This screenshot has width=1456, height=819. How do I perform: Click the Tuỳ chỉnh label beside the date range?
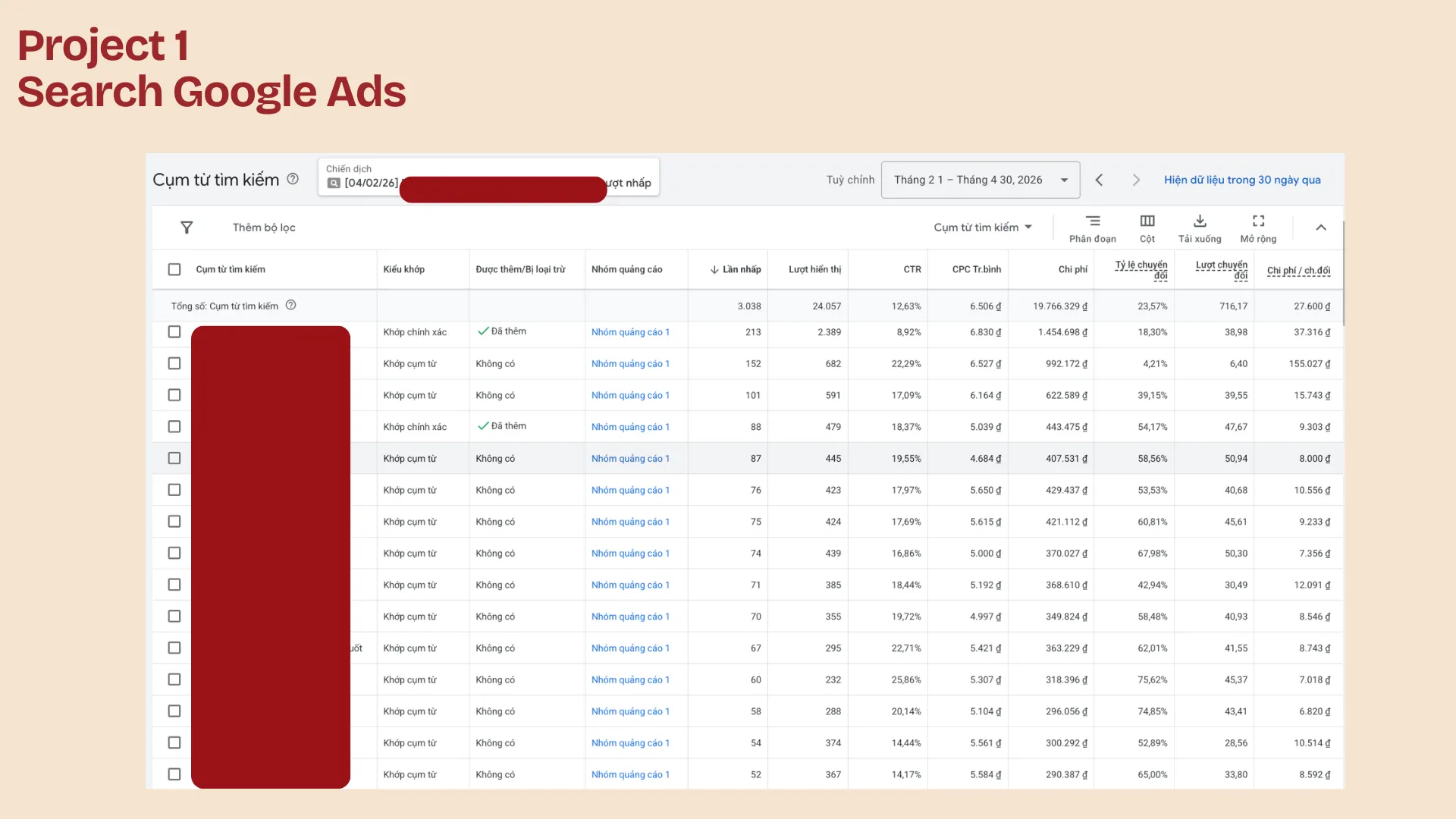pos(850,180)
